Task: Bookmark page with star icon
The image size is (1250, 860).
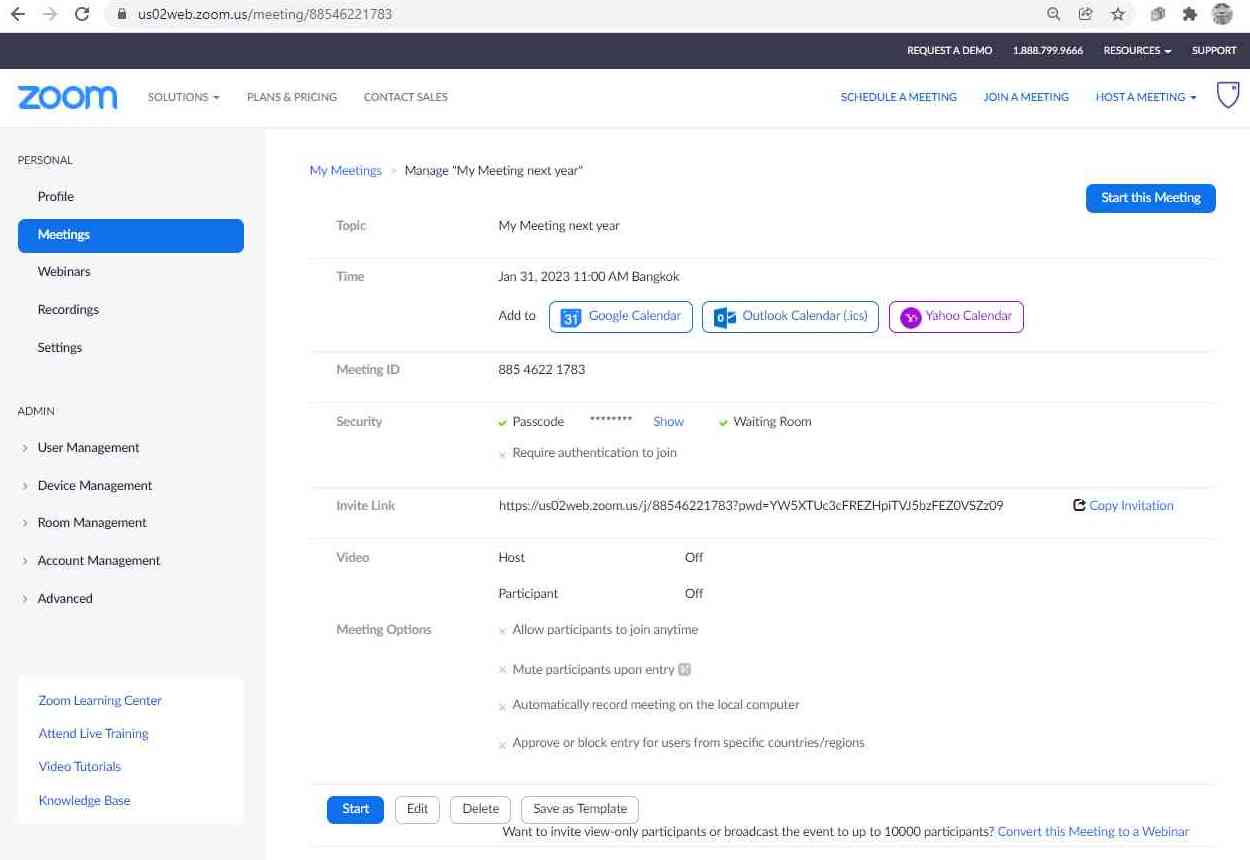Action: click(1118, 14)
